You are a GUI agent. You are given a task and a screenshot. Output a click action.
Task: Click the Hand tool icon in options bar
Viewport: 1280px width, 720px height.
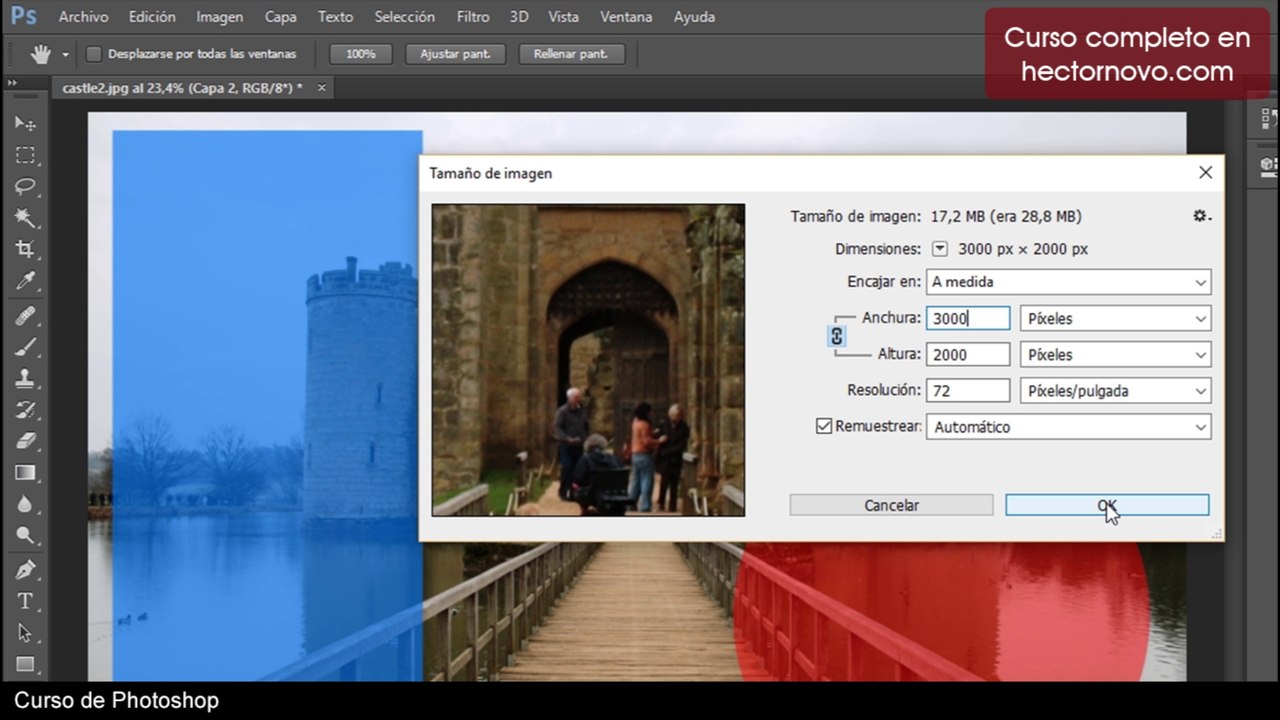(x=40, y=54)
